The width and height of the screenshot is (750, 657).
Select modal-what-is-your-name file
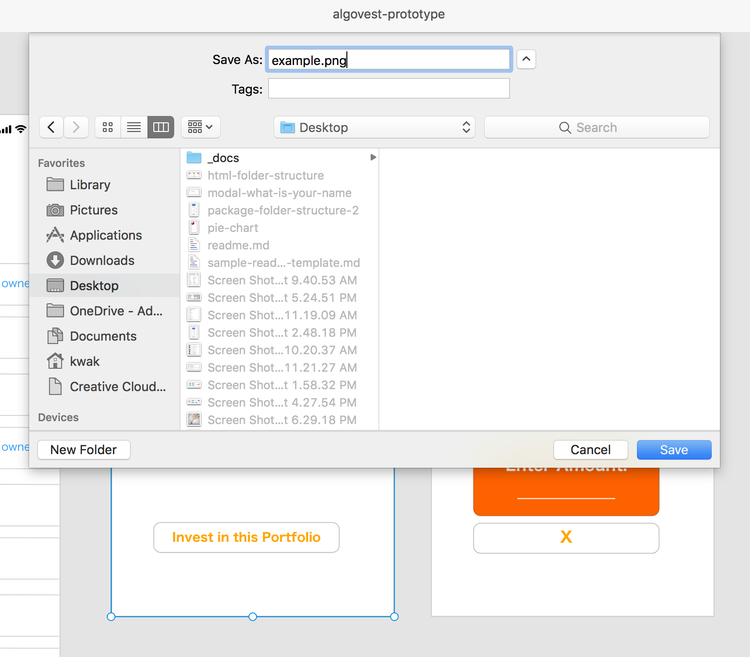pos(279,193)
